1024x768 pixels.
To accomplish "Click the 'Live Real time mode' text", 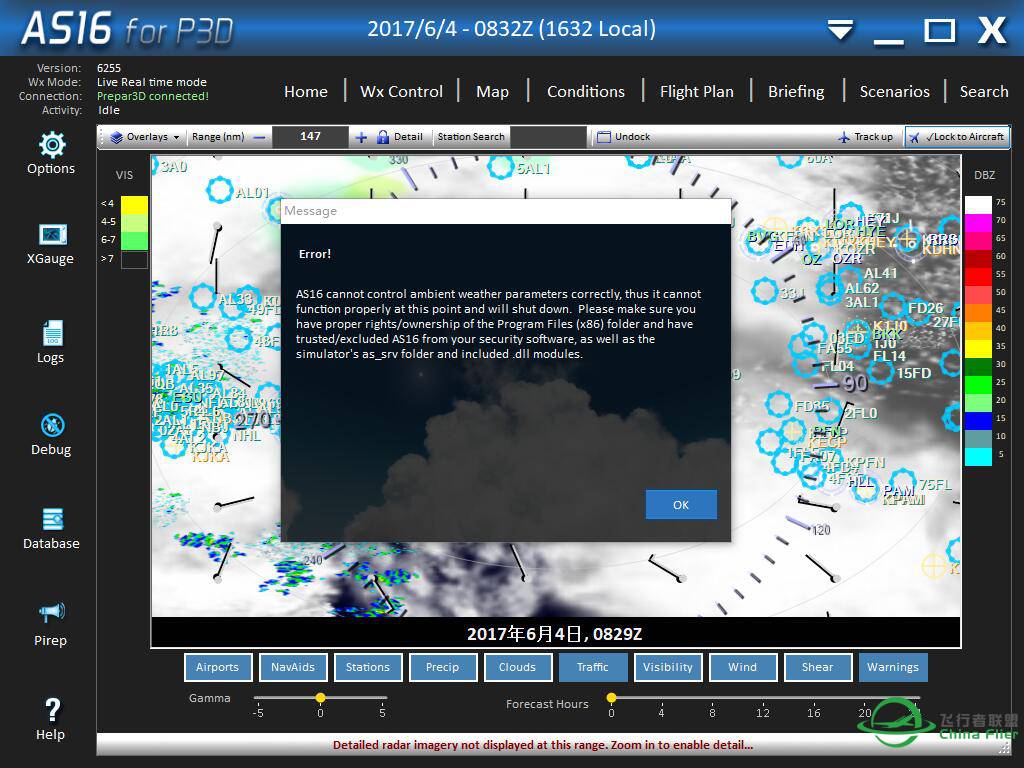I will click(152, 82).
